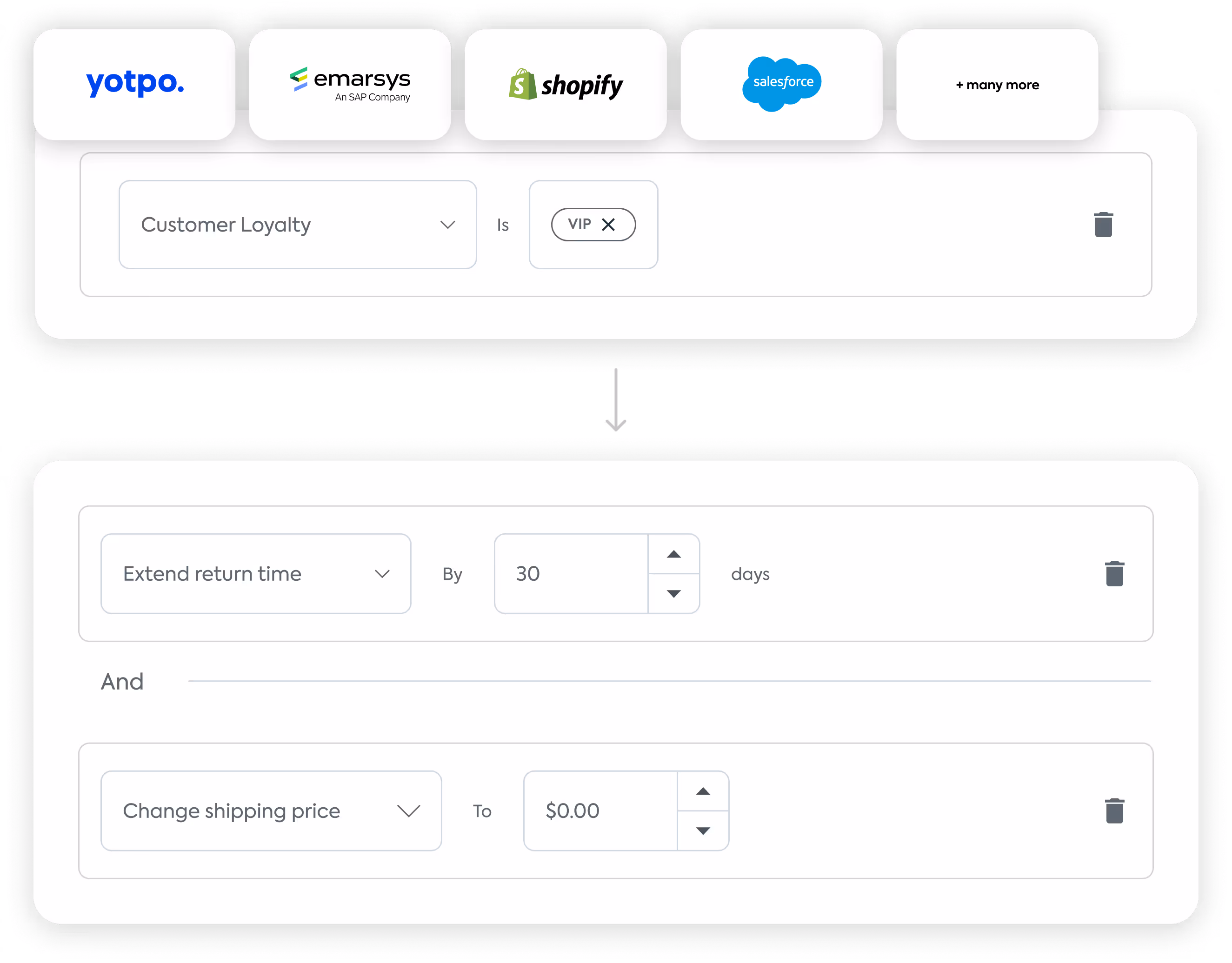
Task: Click the $0.00 shipping price field
Action: (x=601, y=810)
